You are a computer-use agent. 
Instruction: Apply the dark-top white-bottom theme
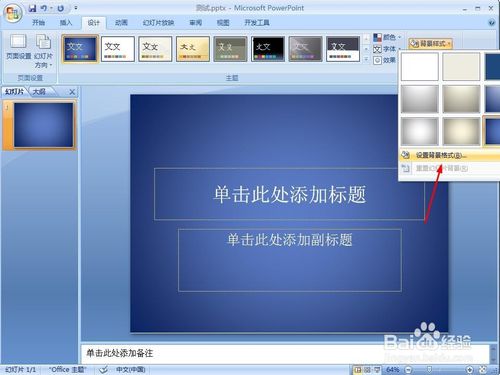pos(343,49)
